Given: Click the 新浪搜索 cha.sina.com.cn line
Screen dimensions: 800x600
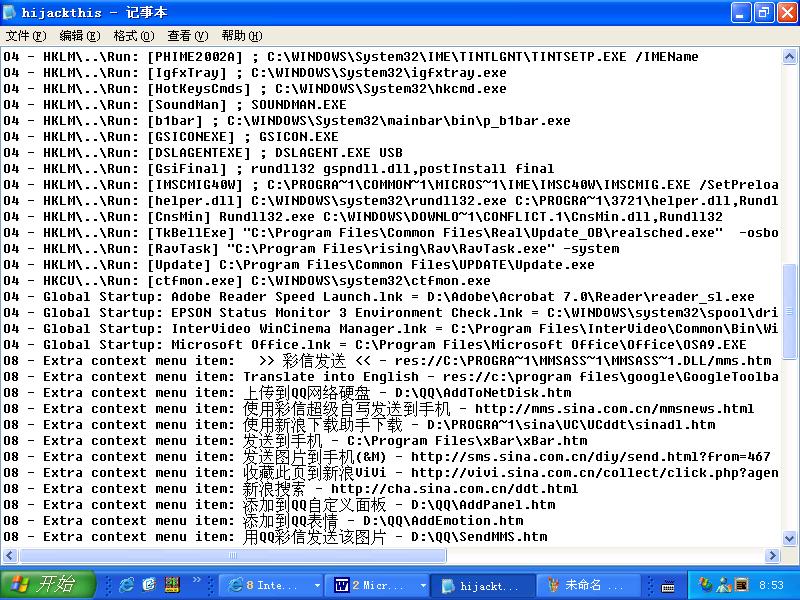Looking at the screenshot, I should click(x=291, y=489).
